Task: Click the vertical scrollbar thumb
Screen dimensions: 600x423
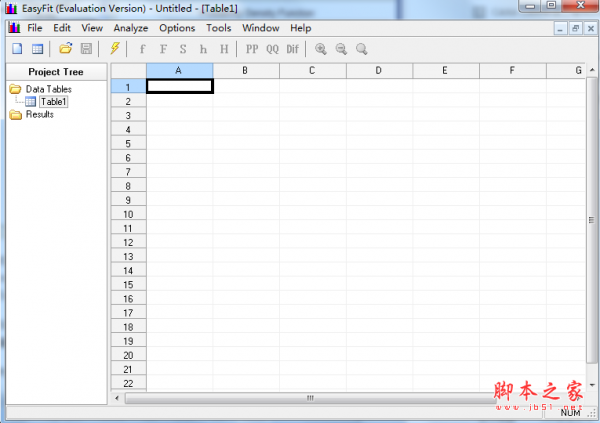Action: click(x=592, y=220)
